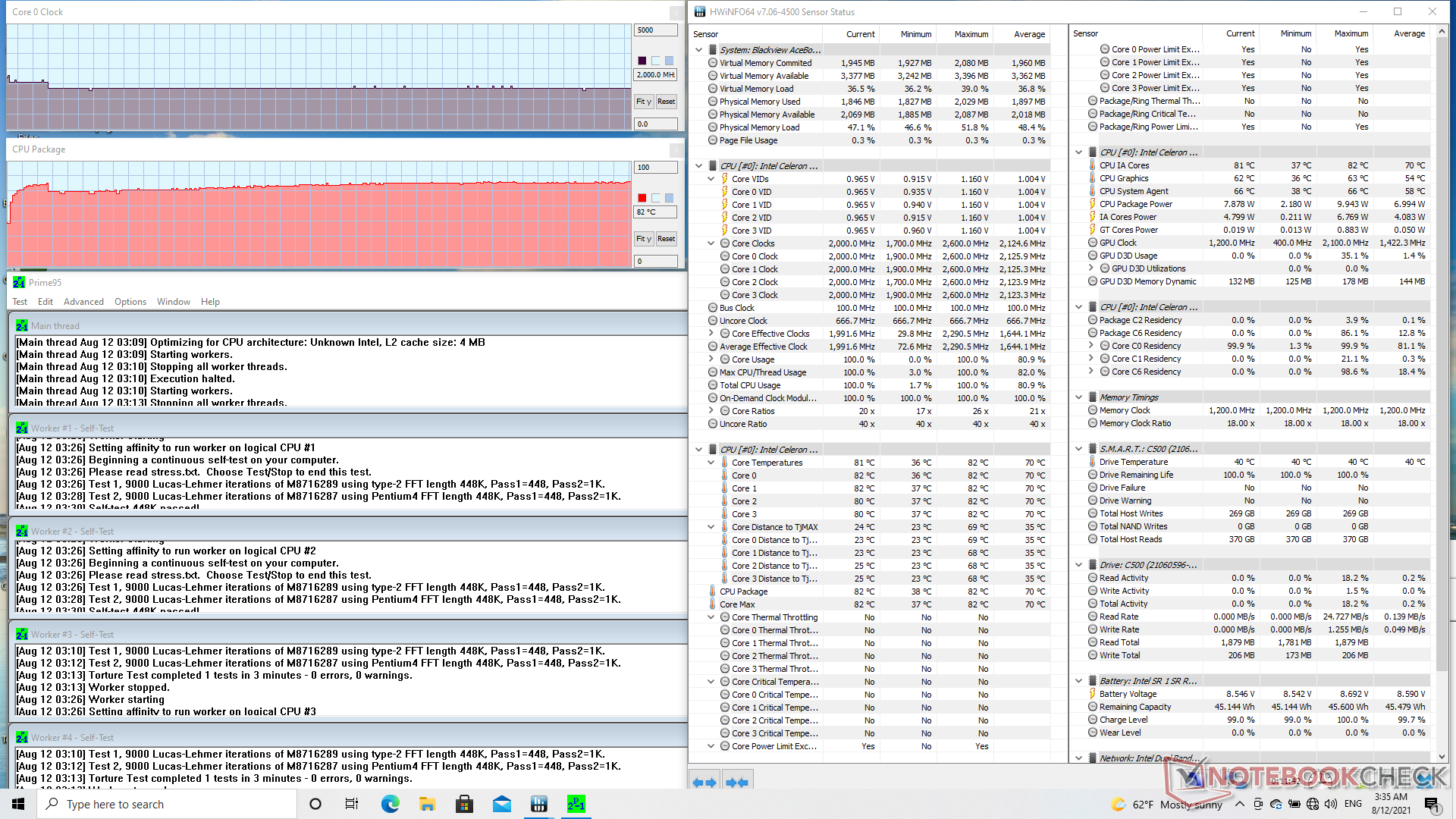Collapse the System: Blackview AceBook sensor group
The image size is (1456, 819).
point(698,50)
